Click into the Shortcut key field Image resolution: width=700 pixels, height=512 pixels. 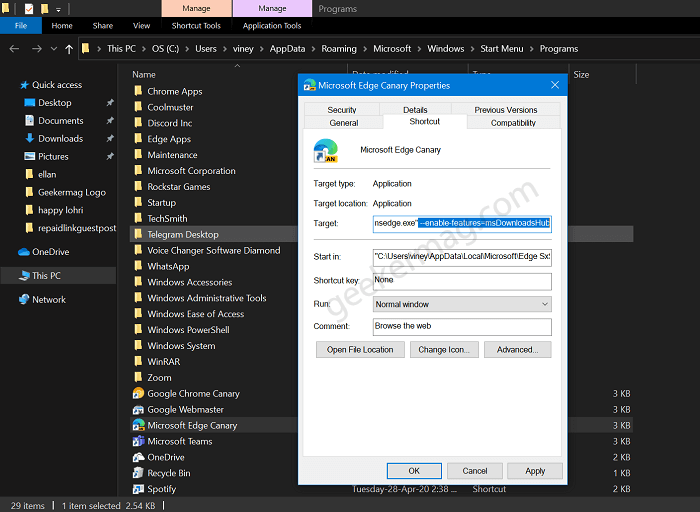(x=462, y=281)
